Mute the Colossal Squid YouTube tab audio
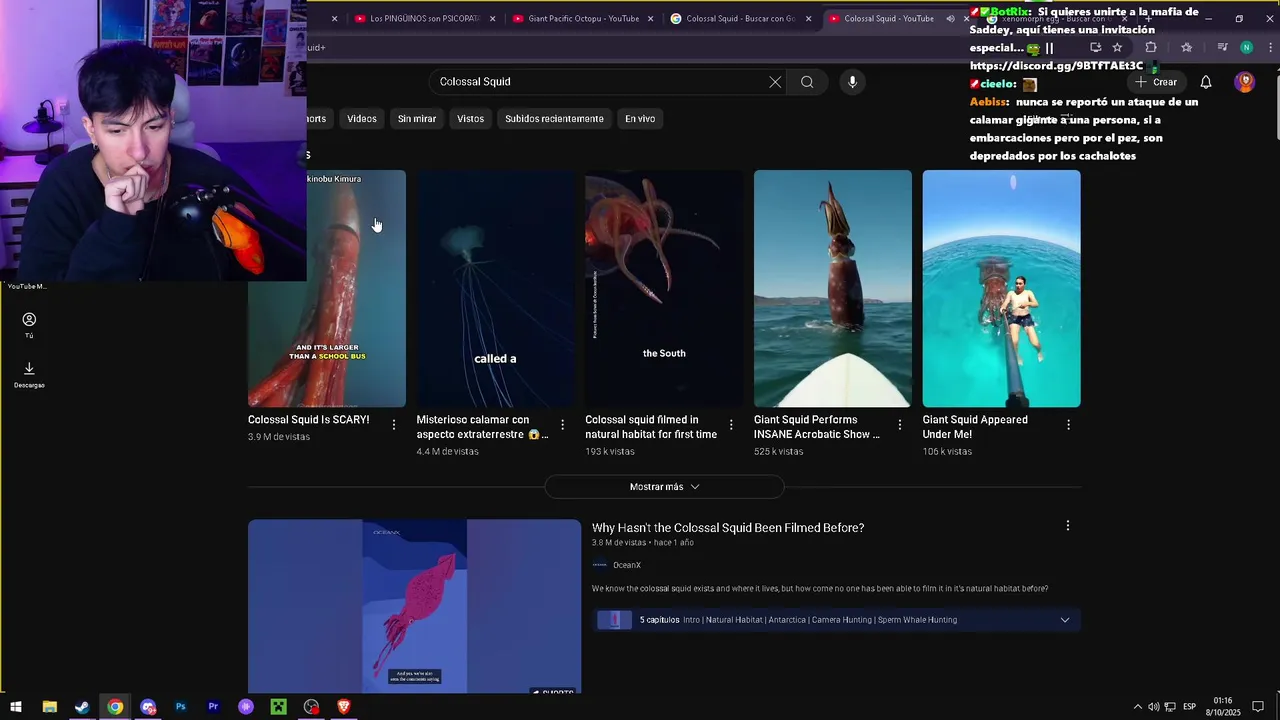 point(950,18)
